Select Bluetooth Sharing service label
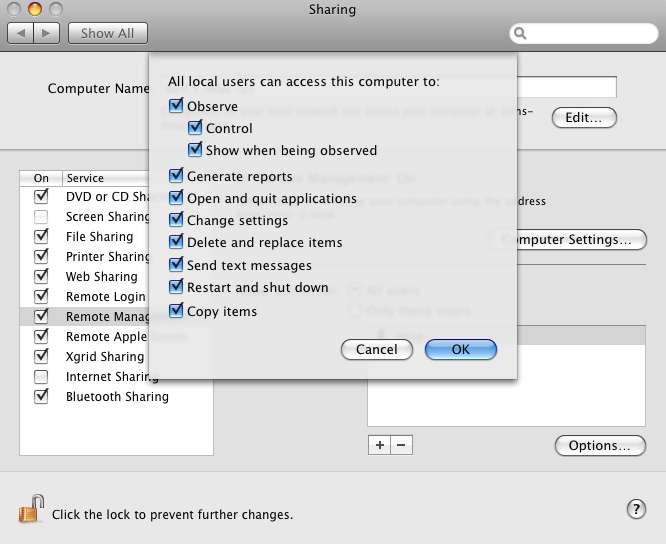 (x=117, y=397)
